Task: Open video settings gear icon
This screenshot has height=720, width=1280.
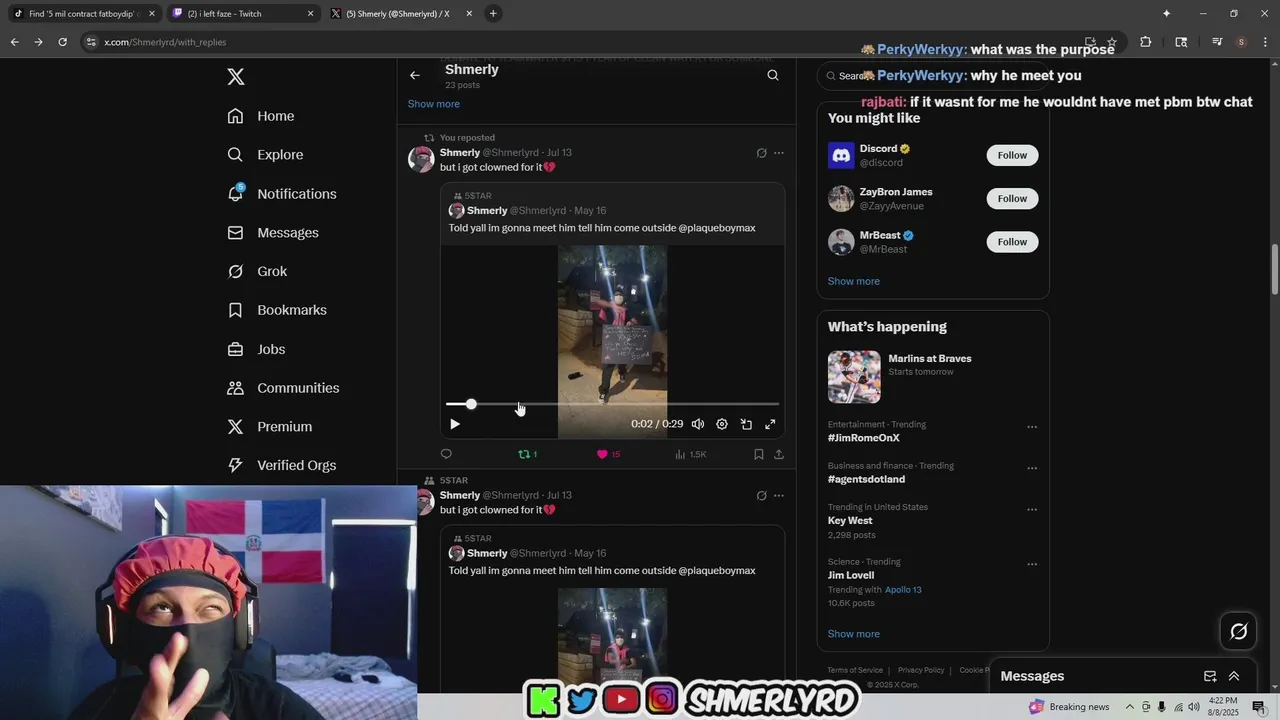Action: click(722, 424)
